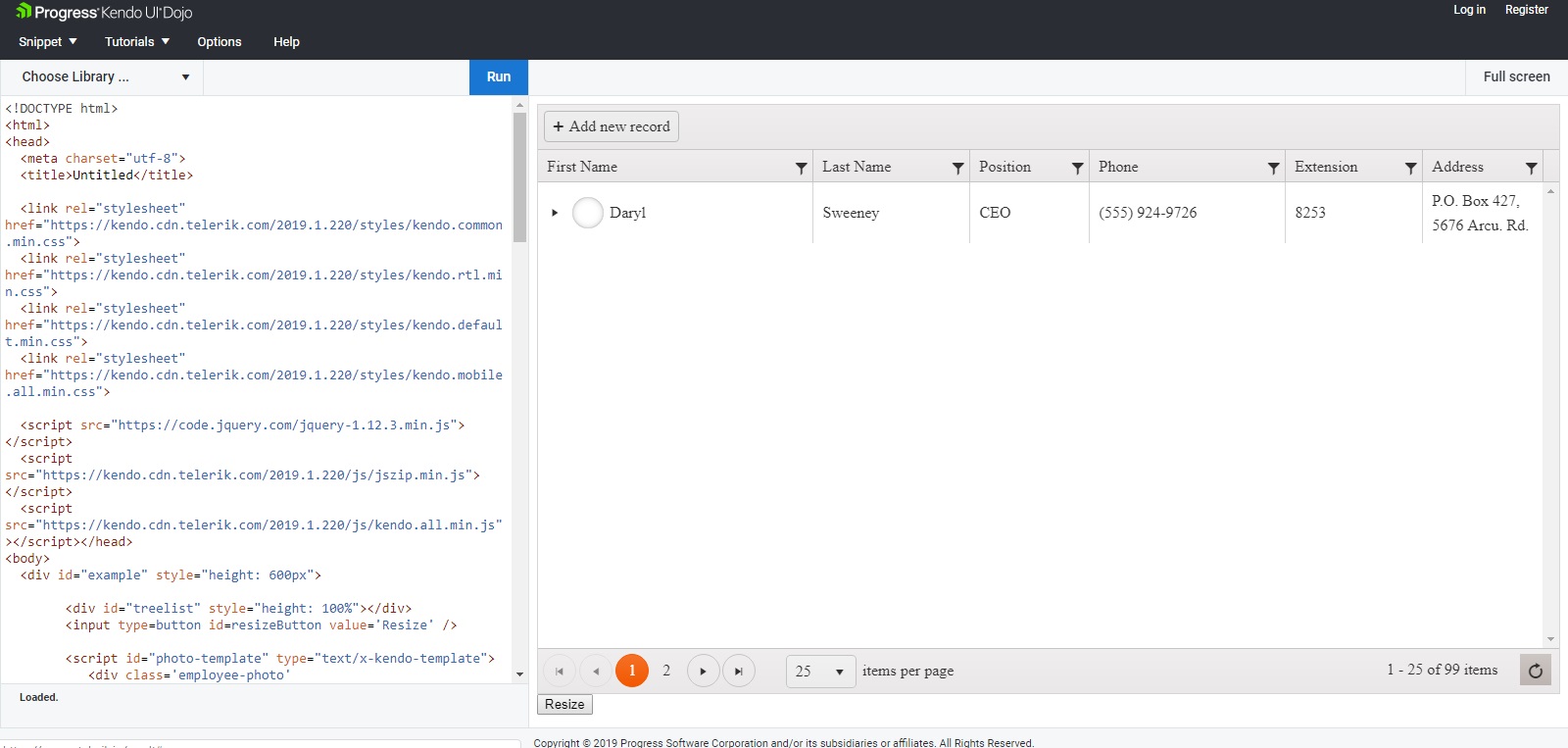Image resolution: width=1568 pixels, height=748 pixels.
Task: Sort by the First Name column header
Action: tap(582, 168)
